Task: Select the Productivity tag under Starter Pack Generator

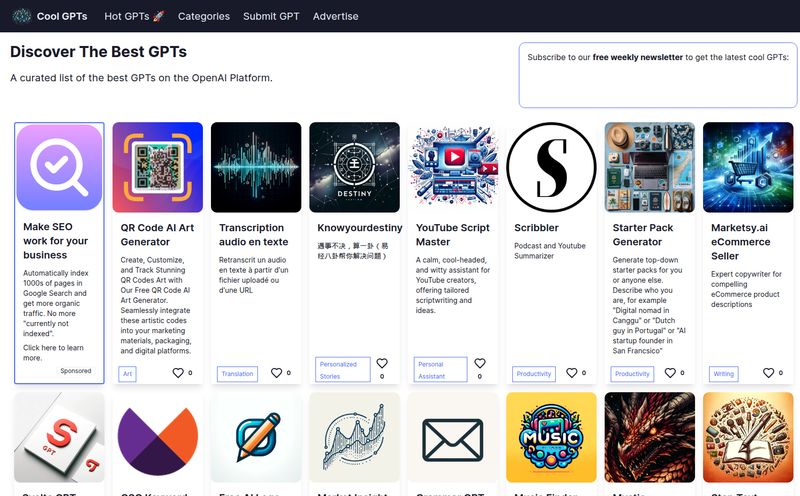Action: [632, 374]
